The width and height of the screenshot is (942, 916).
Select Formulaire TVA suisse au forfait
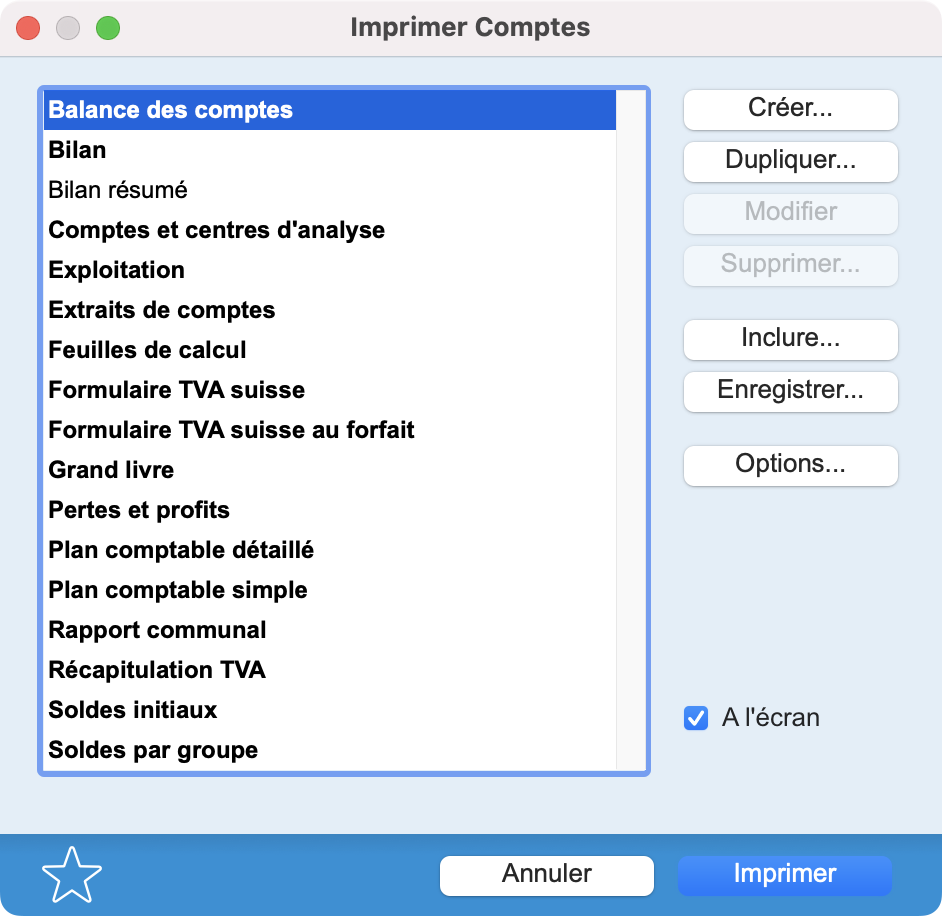[x=330, y=430]
